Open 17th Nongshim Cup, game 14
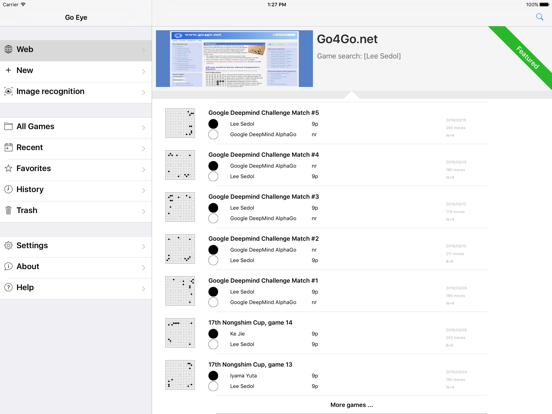The image size is (552, 414). [x=250, y=322]
